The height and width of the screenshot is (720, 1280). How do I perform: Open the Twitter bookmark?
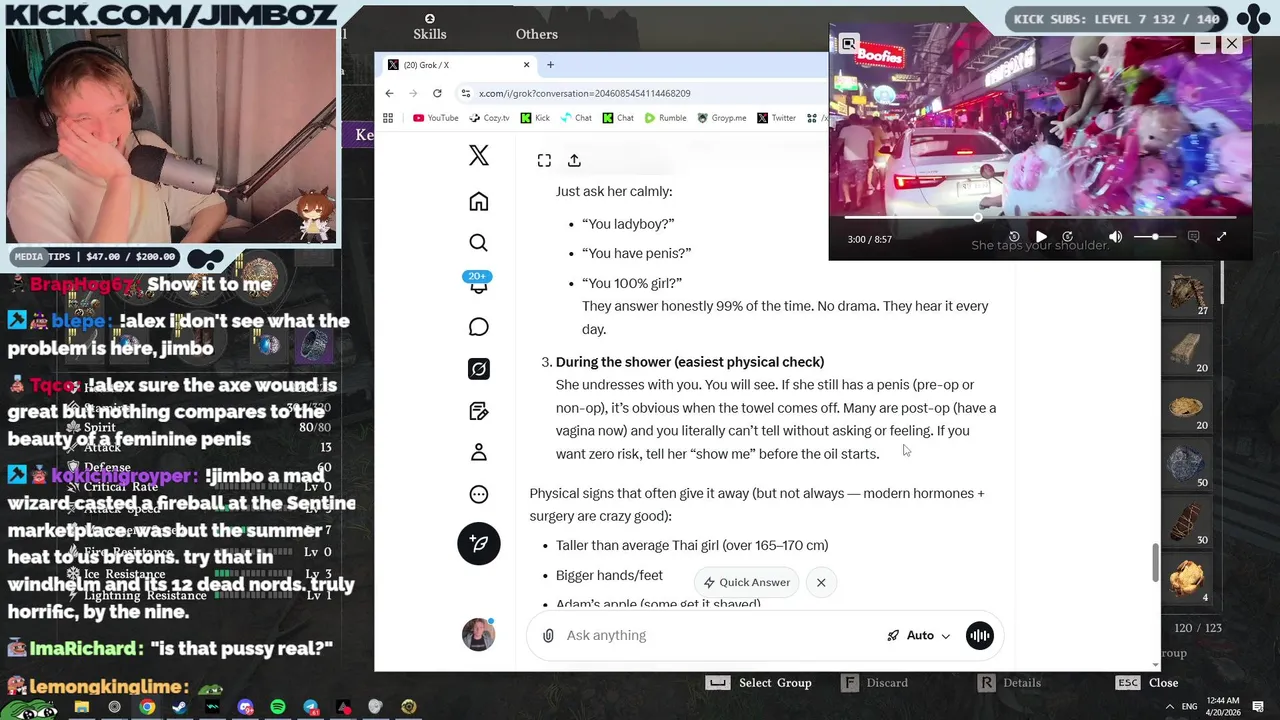(777, 118)
